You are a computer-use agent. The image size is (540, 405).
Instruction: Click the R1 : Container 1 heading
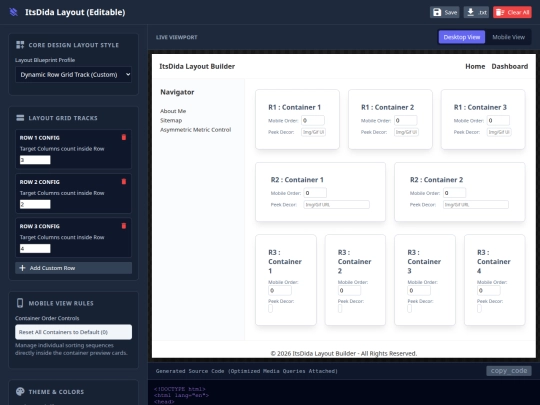pos(294,107)
